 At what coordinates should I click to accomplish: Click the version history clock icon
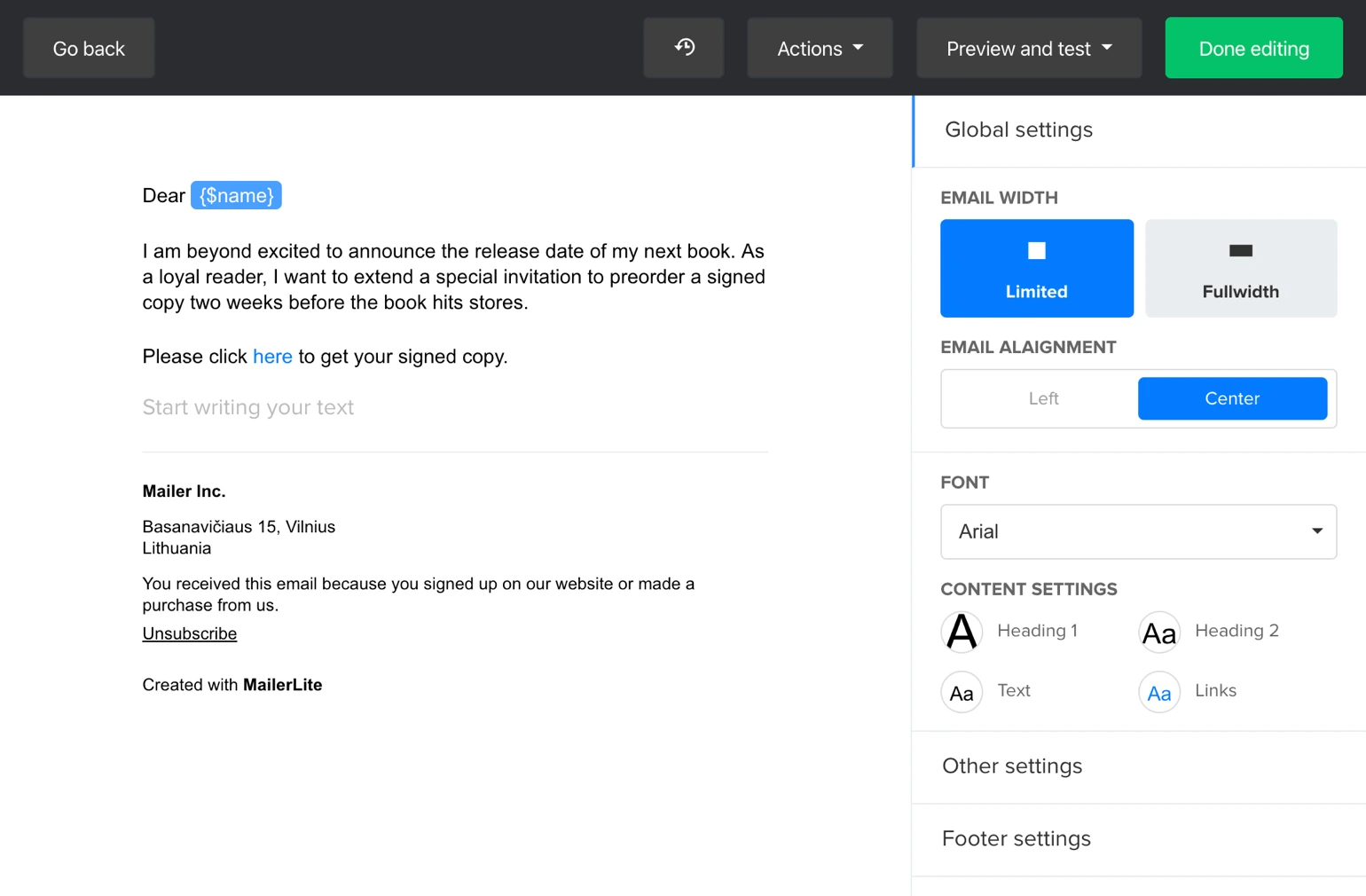point(684,48)
